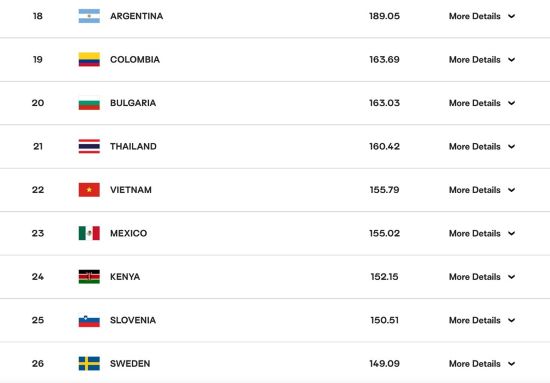
Task: Click the Slovenia flag icon
Action: click(x=89, y=320)
